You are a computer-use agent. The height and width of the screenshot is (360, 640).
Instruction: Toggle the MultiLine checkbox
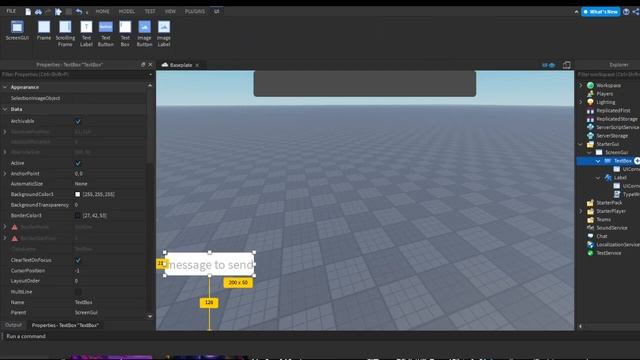coord(78,292)
